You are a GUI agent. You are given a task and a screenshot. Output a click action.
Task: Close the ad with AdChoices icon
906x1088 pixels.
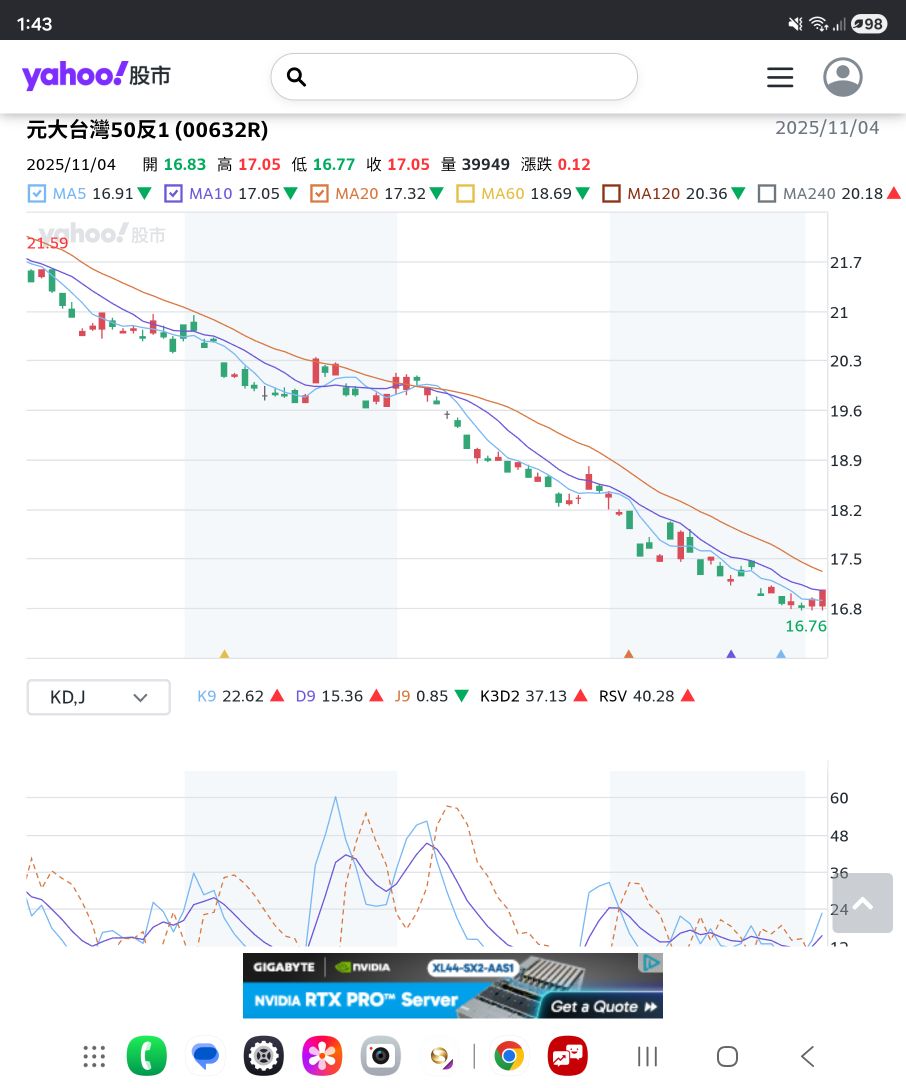pos(651,962)
